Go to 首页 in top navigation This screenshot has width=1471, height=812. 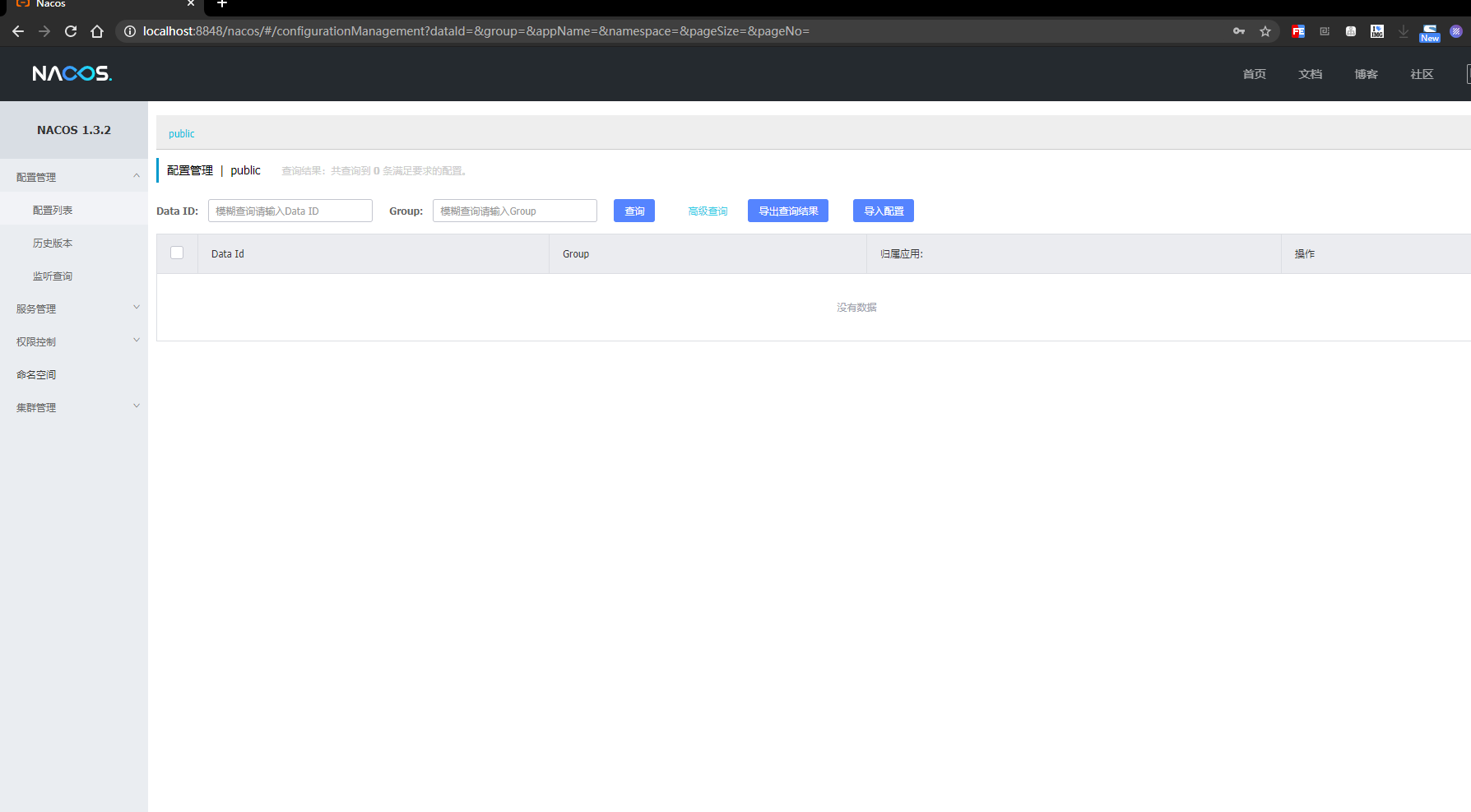(1255, 74)
